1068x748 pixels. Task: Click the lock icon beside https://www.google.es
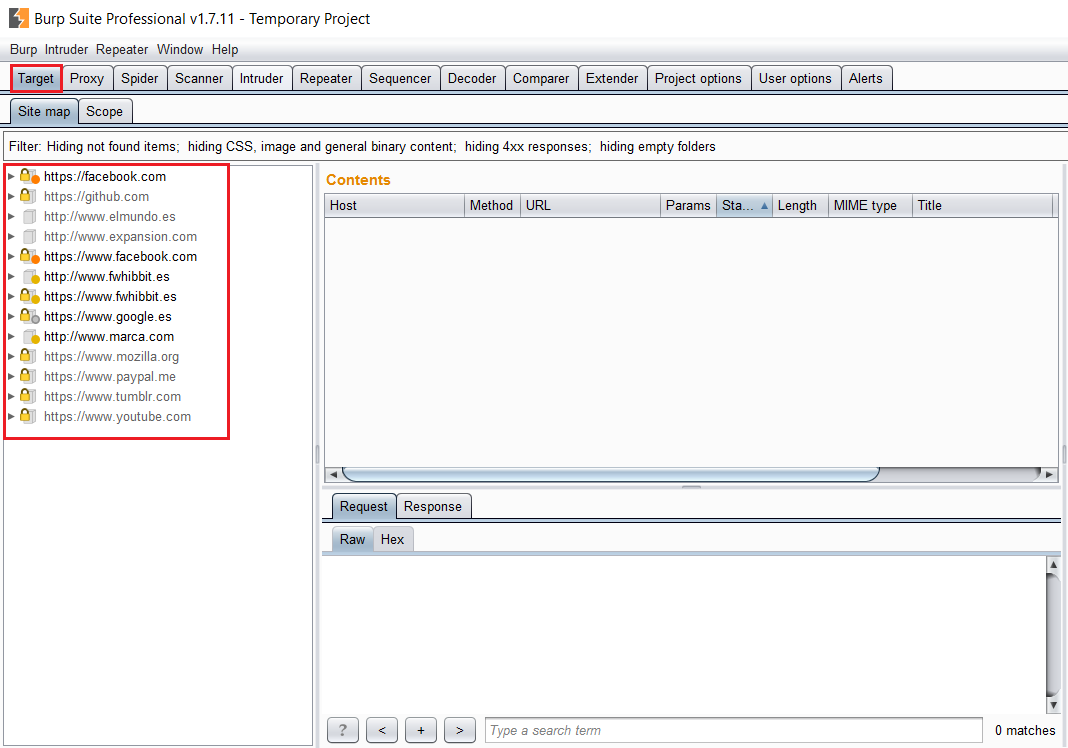coord(28,317)
